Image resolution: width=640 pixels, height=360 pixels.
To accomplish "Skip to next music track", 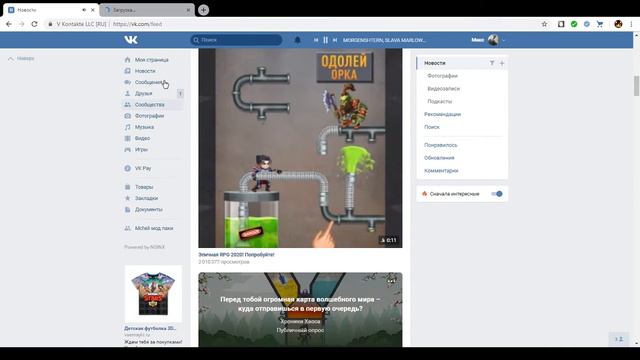I will 335,40.
